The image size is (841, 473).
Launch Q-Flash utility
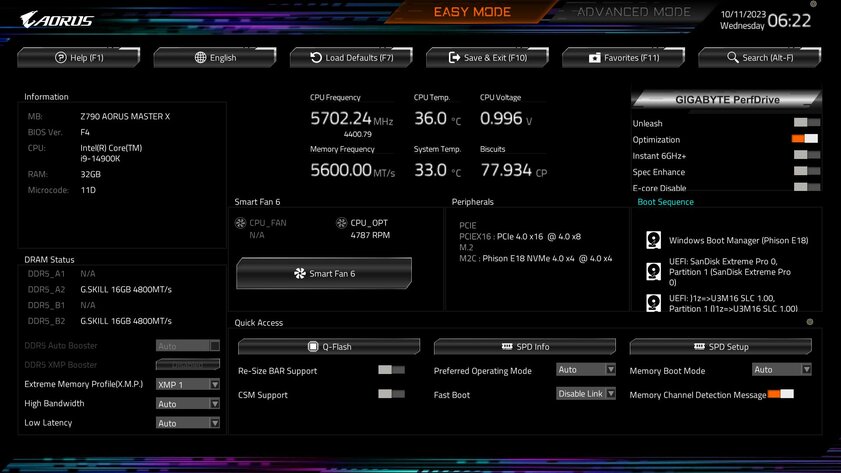pos(329,346)
